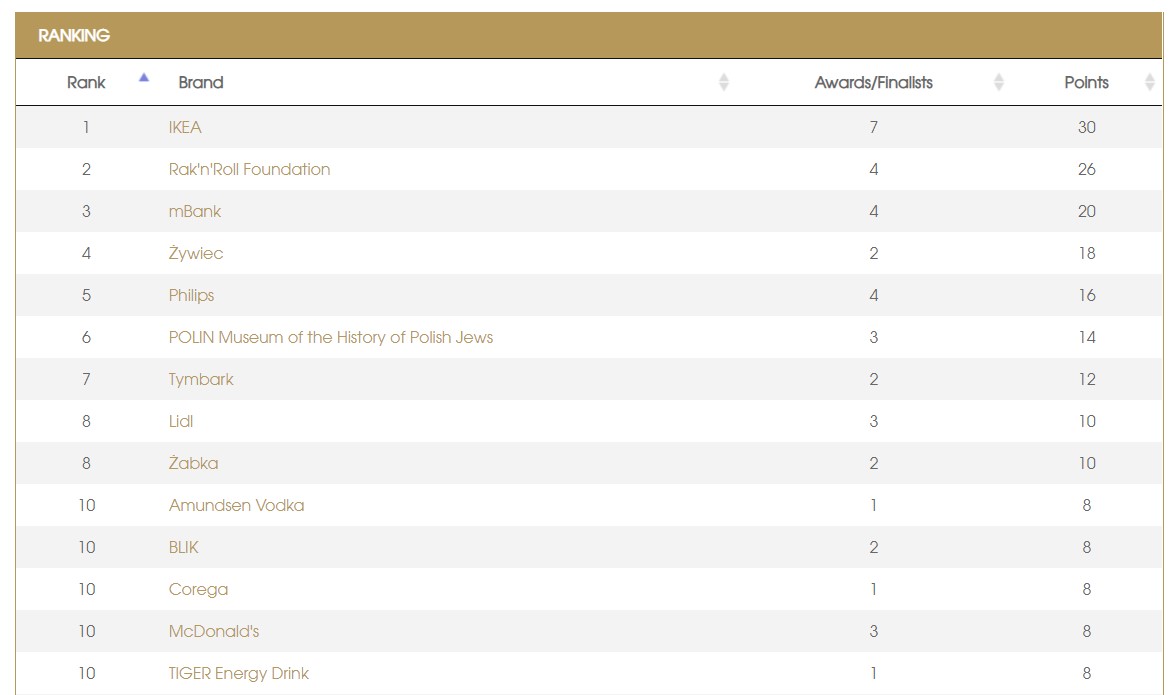Open Amundsen Vodka brand link
This screenshot has height=695, width=1173.
point(236,506)
